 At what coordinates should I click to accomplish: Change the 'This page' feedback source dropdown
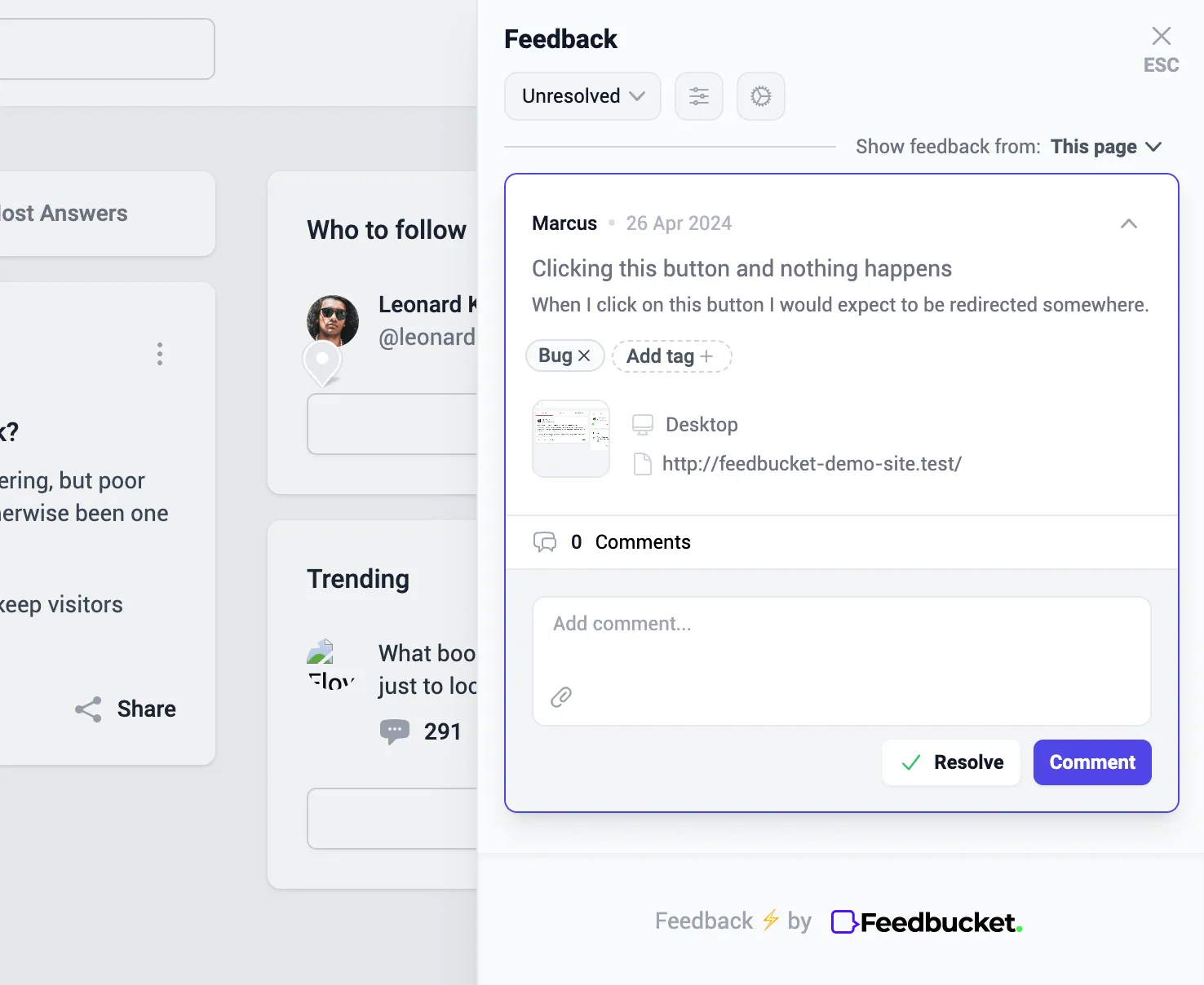coord(1106,147)
